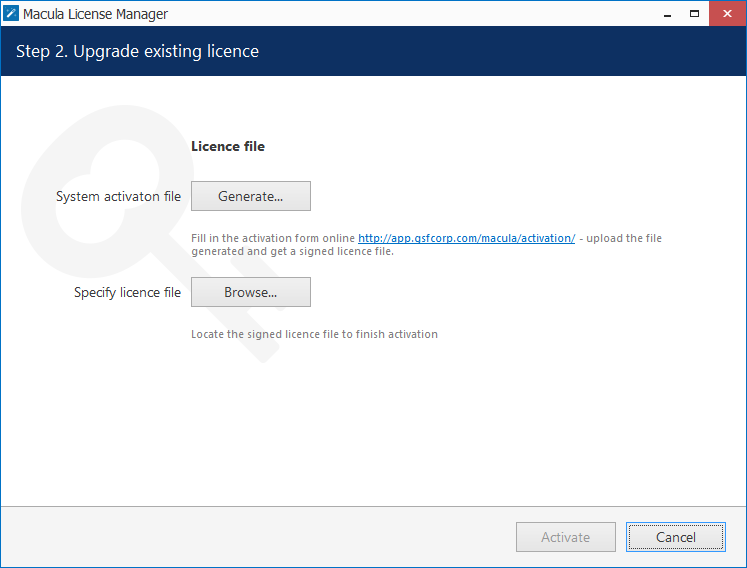The width and height of the screenshot is (747, 568).
Task: Click the Generate... button
Action: pyautogui.click(x=251, y=196)
